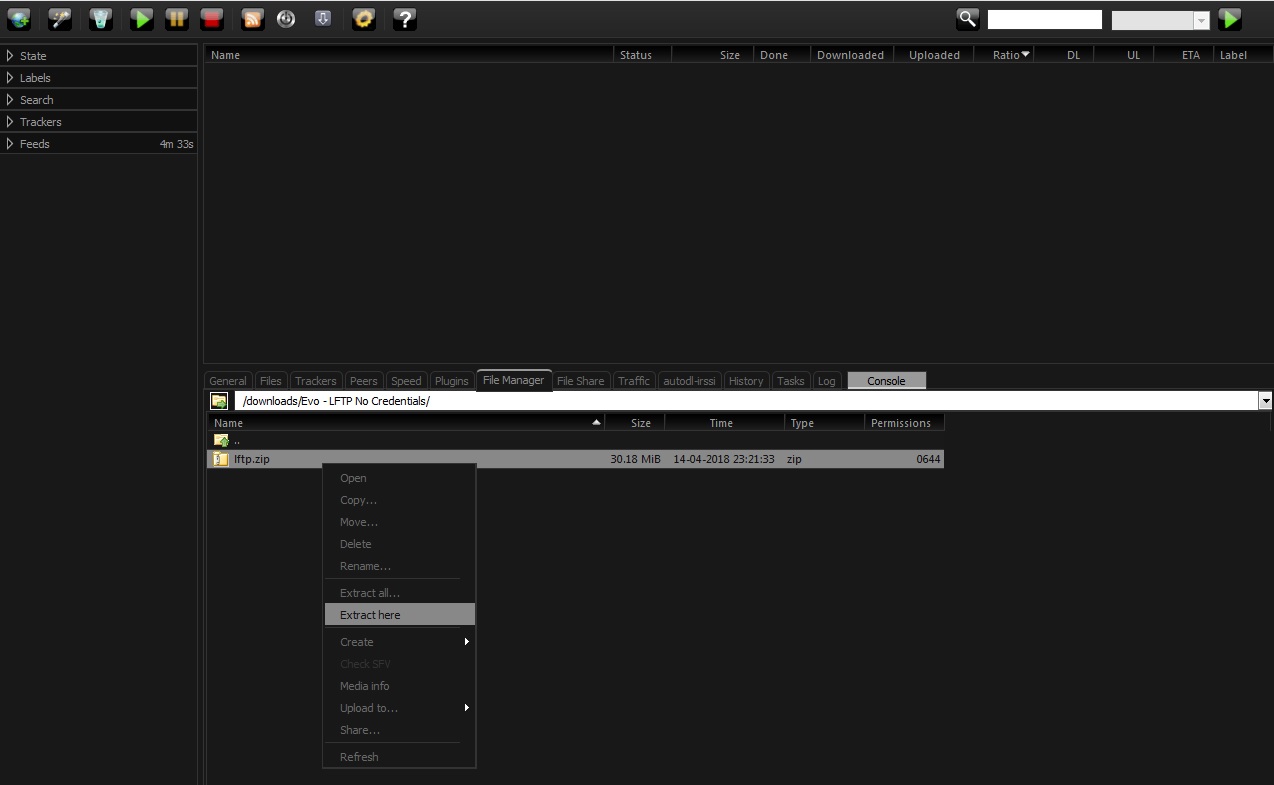Remove selected torrent using the trash icon

coord(100,18)
